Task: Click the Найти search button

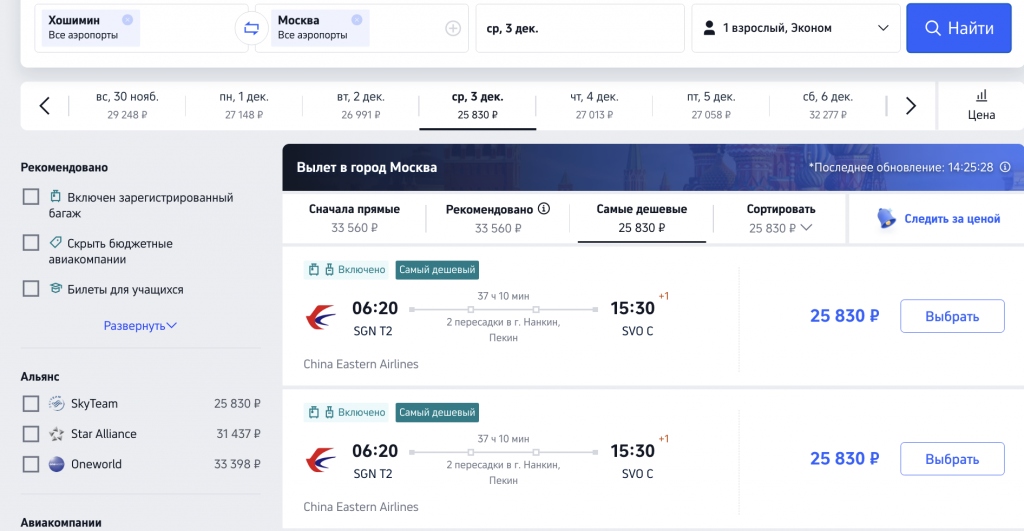Action: [959, 28]
